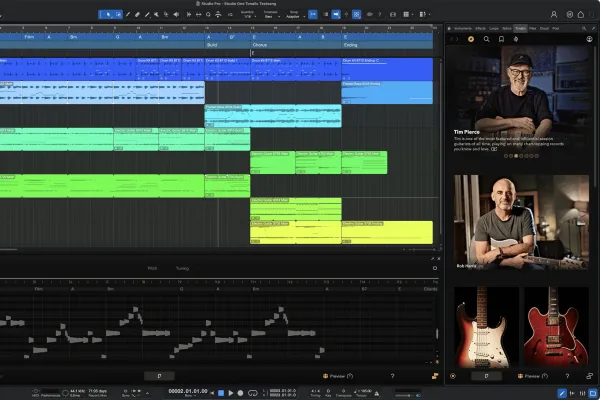Adjust the master volume slider in the transport

click(x=408, y=395)
